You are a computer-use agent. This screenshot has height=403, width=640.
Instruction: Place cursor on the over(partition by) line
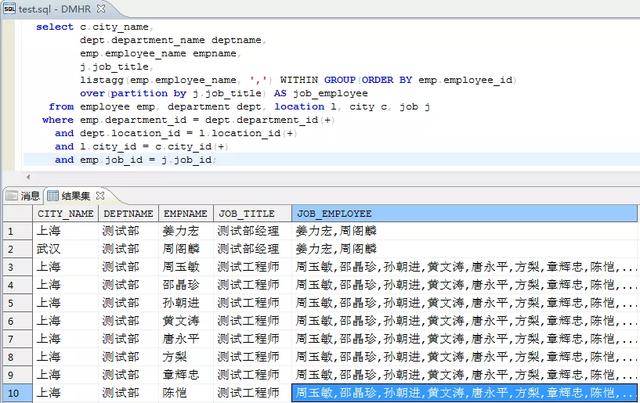coord(224,94)
